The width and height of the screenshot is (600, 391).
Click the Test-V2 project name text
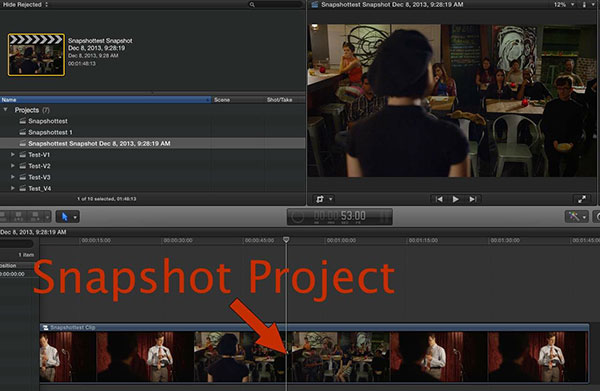(x=39, y=166)
